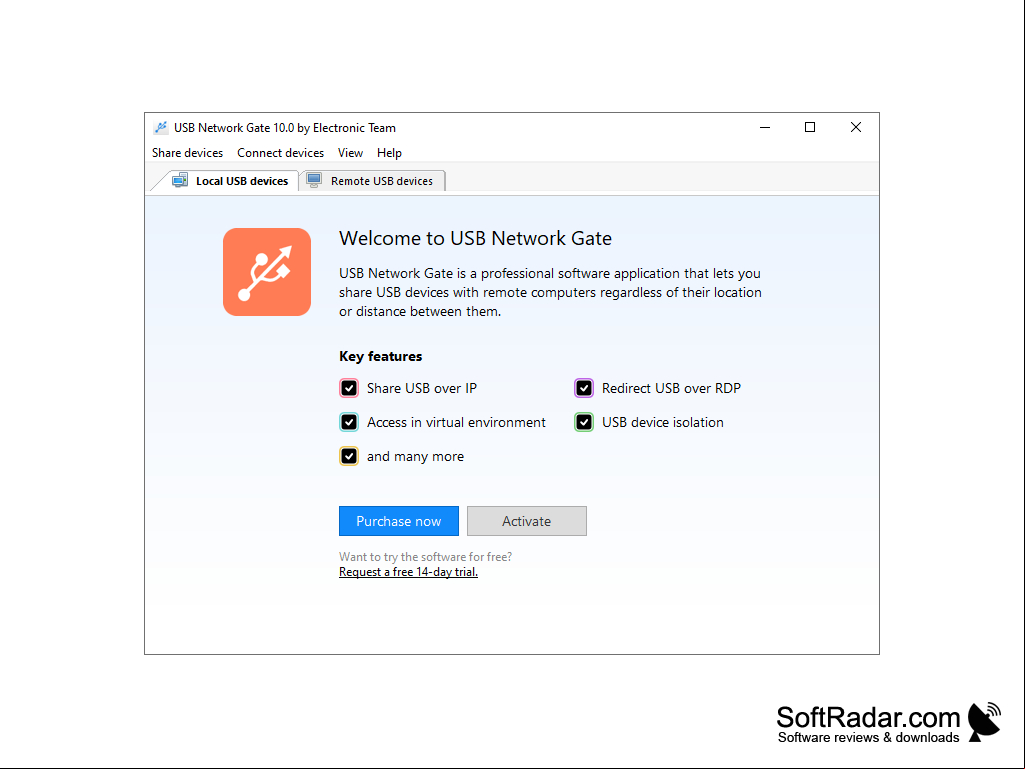Viewport: 1025px width, 769px height.
Task: Click the 'Key features' heading
Action: pos(380,356)
